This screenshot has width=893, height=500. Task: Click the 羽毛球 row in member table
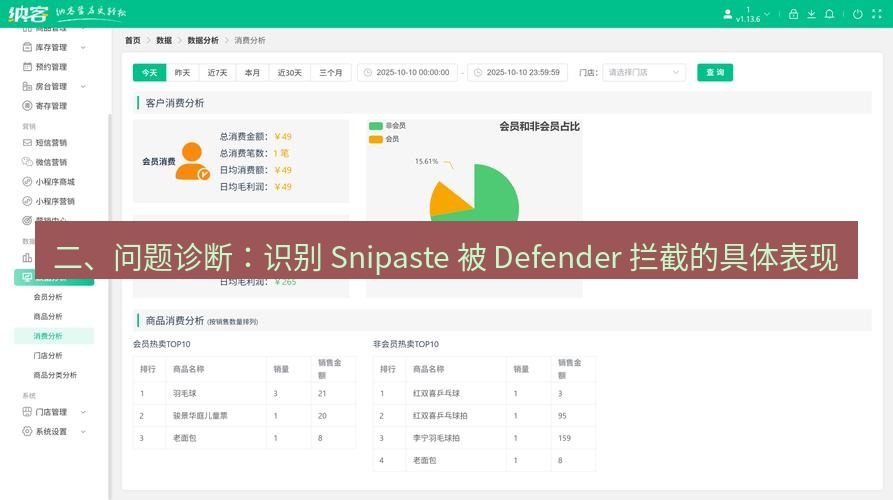pyautogui.click(x=244, y=394)
